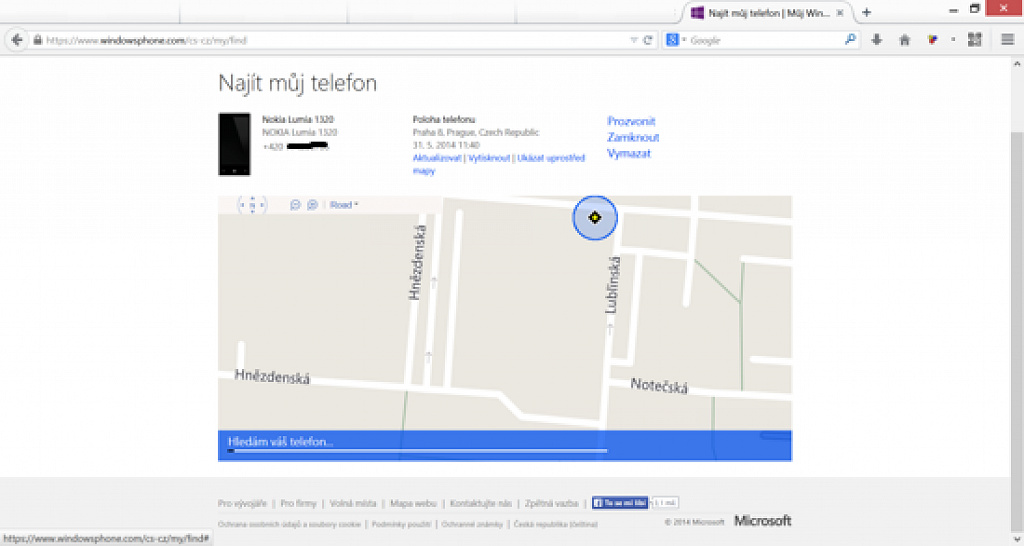Viewport: 1024px width, 546px height.
Task: Click the Vytisknout link
Action: click(x=488, y=158)
